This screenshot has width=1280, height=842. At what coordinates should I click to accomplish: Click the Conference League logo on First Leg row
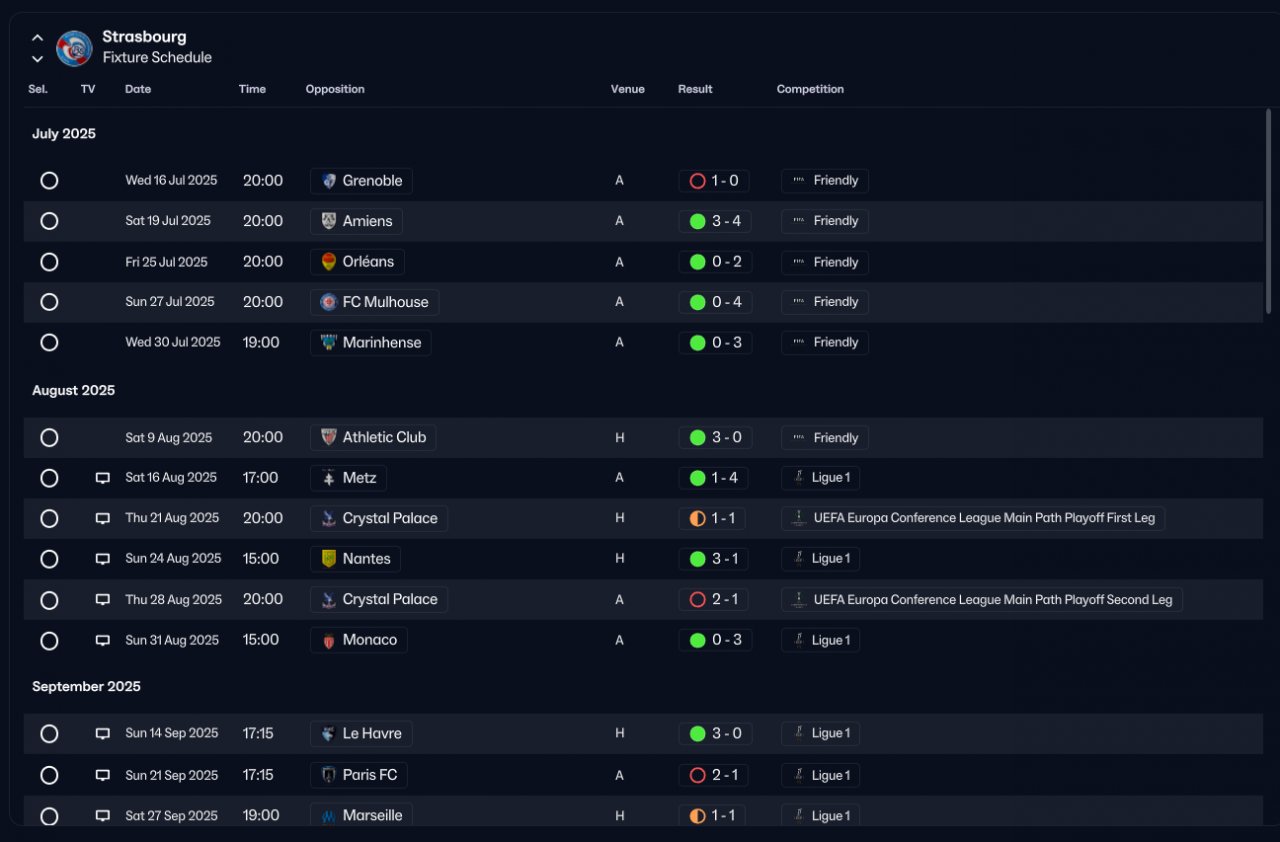point(798,518)
